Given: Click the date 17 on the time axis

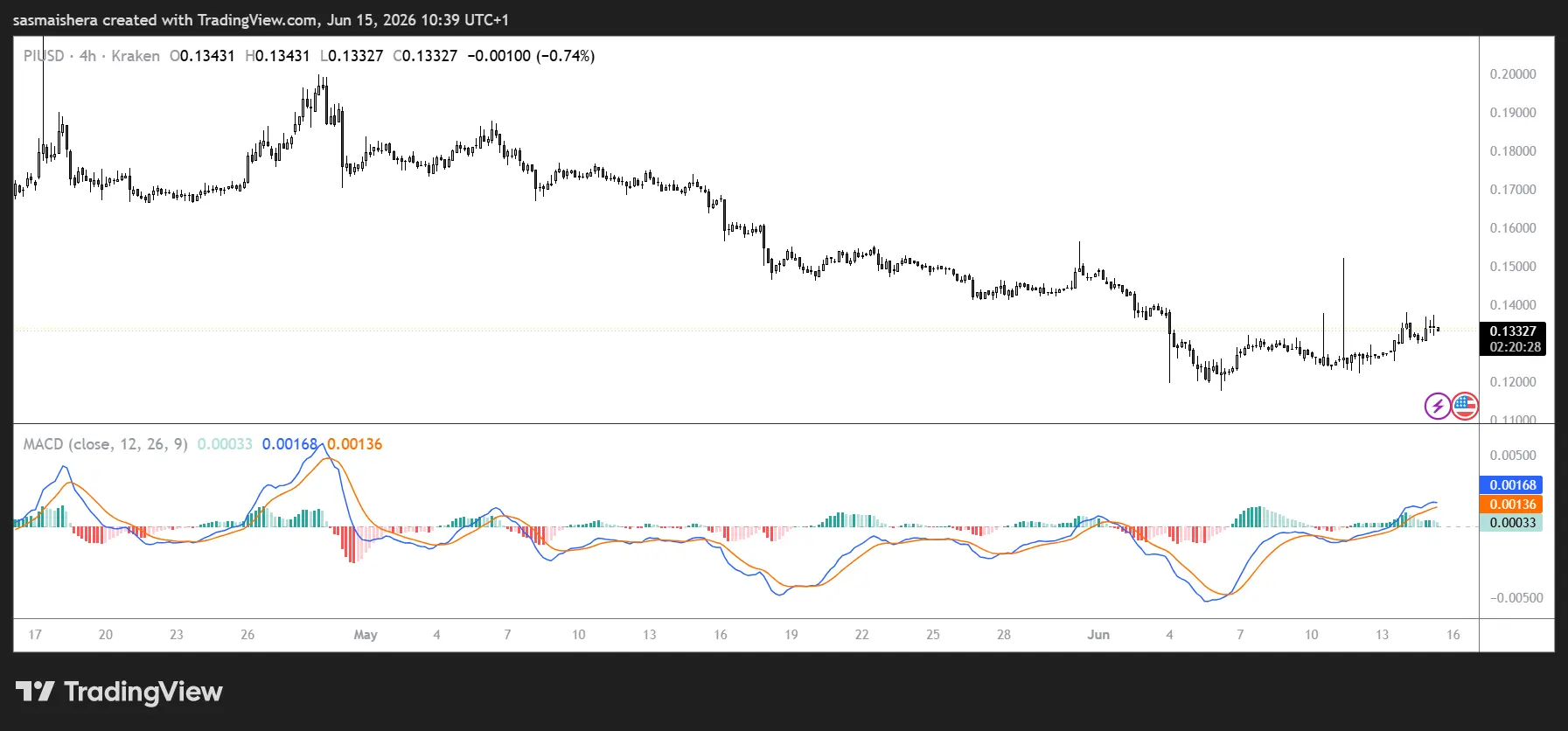Looking at the screenshot, I should coord(35,635).
